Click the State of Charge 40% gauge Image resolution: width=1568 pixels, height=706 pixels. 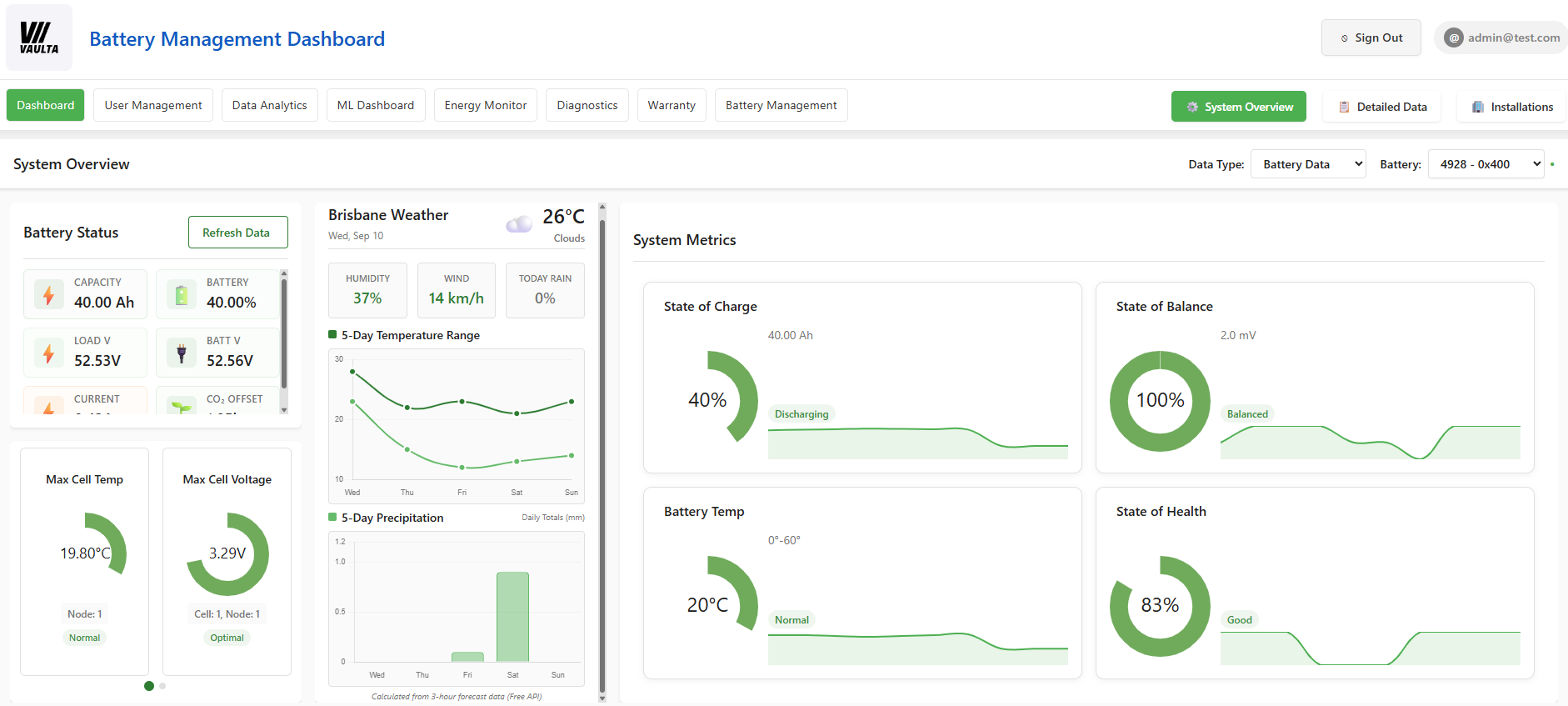[710, 400]
